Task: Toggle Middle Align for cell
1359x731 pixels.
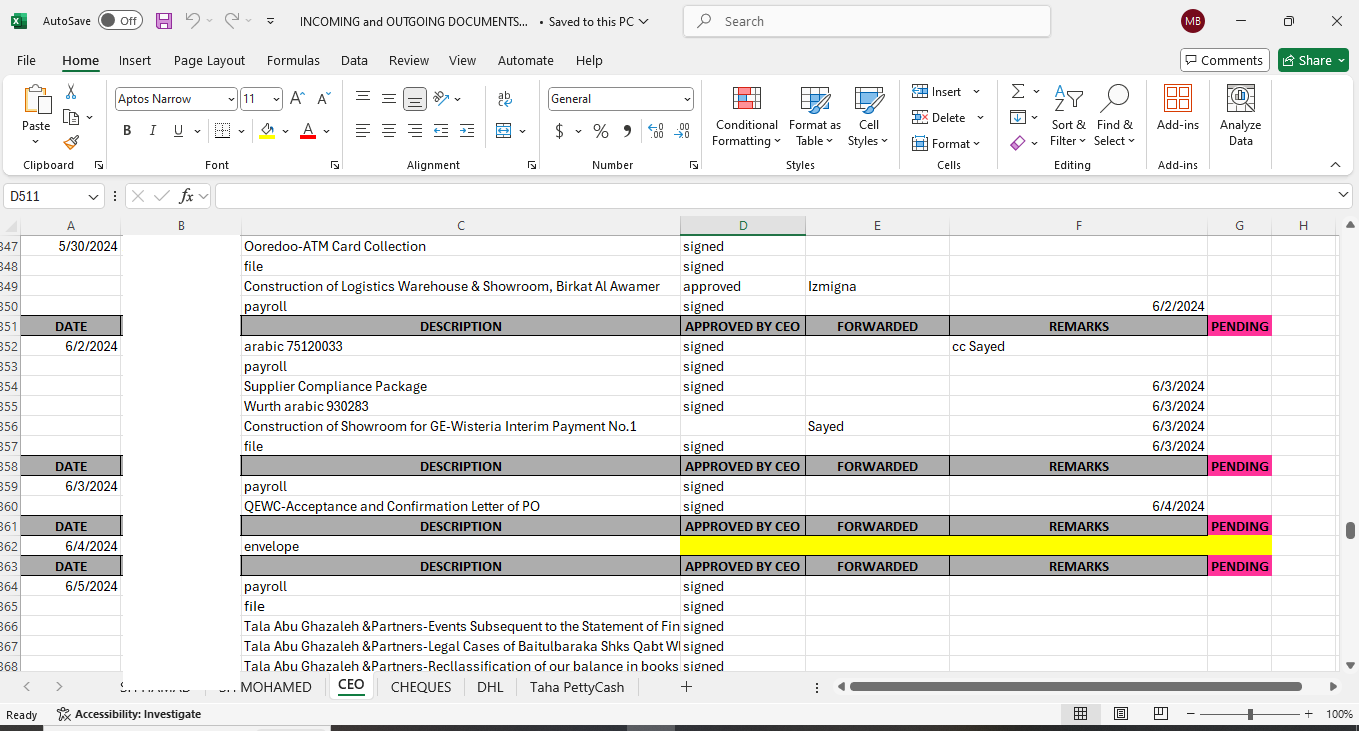Action: coord(389,99)
